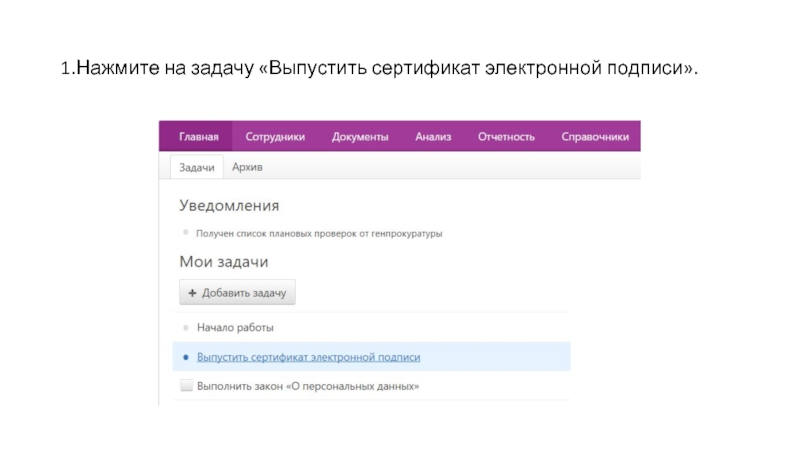
Task: Switch to Отчетность in the top bar
Action: pos(506,137)
